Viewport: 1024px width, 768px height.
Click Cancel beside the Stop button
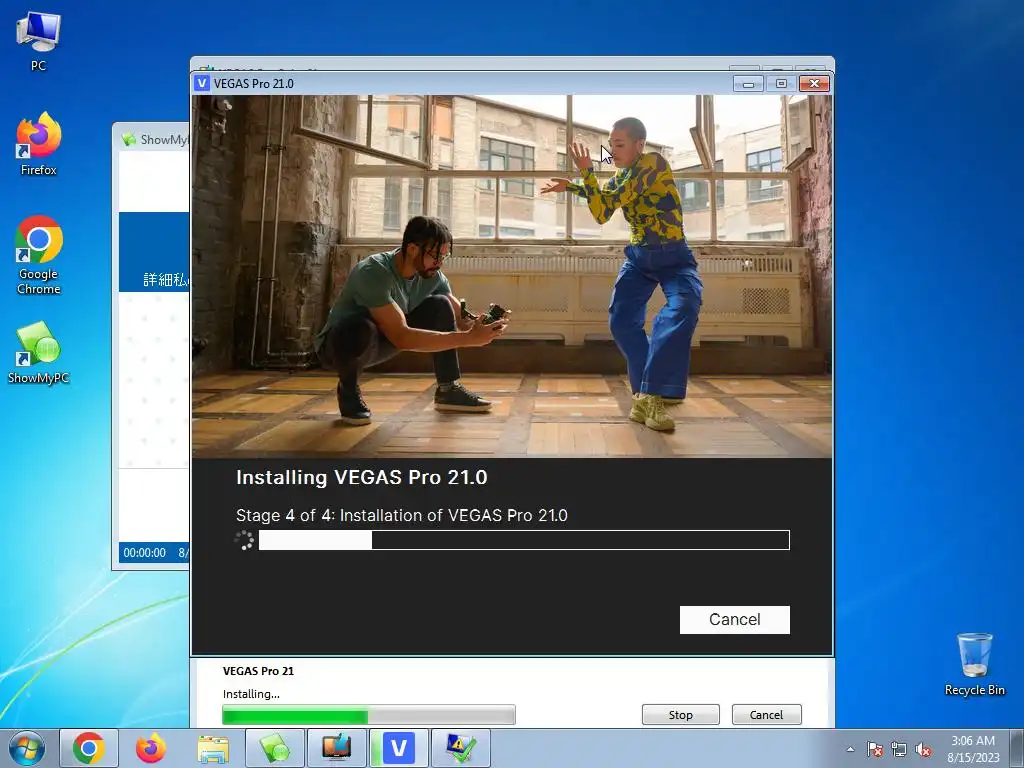766,714
